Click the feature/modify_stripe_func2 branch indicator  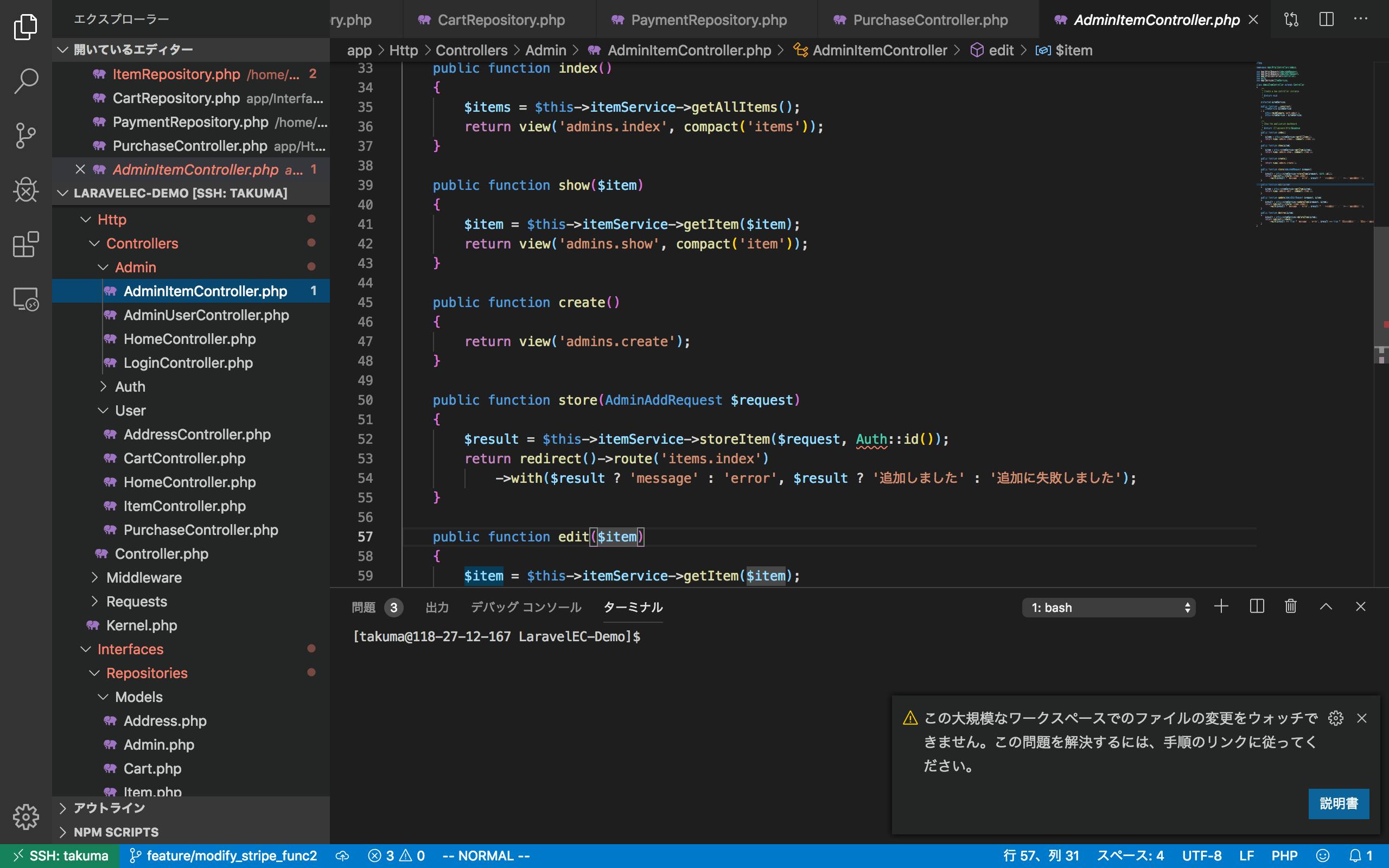tap(224, 856)
